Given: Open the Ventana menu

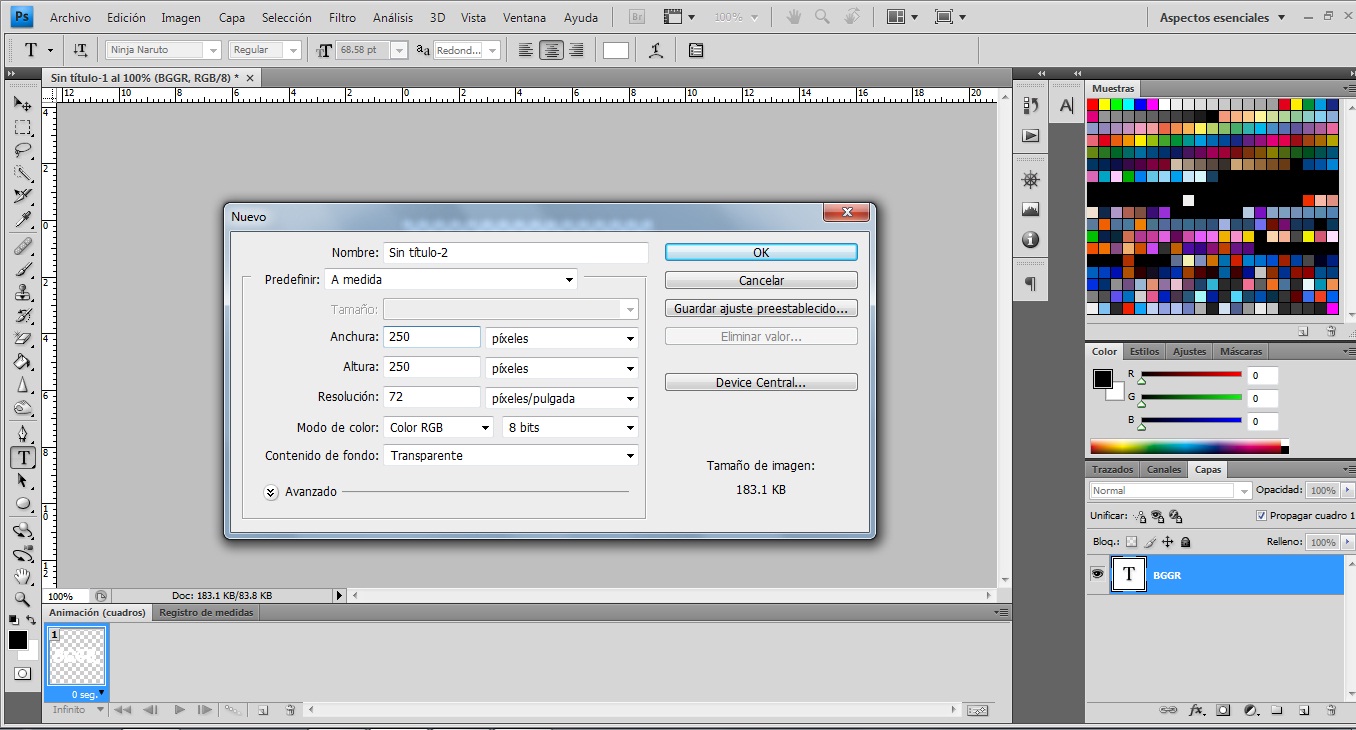Looking at the screenshot, I should point(525,18).
